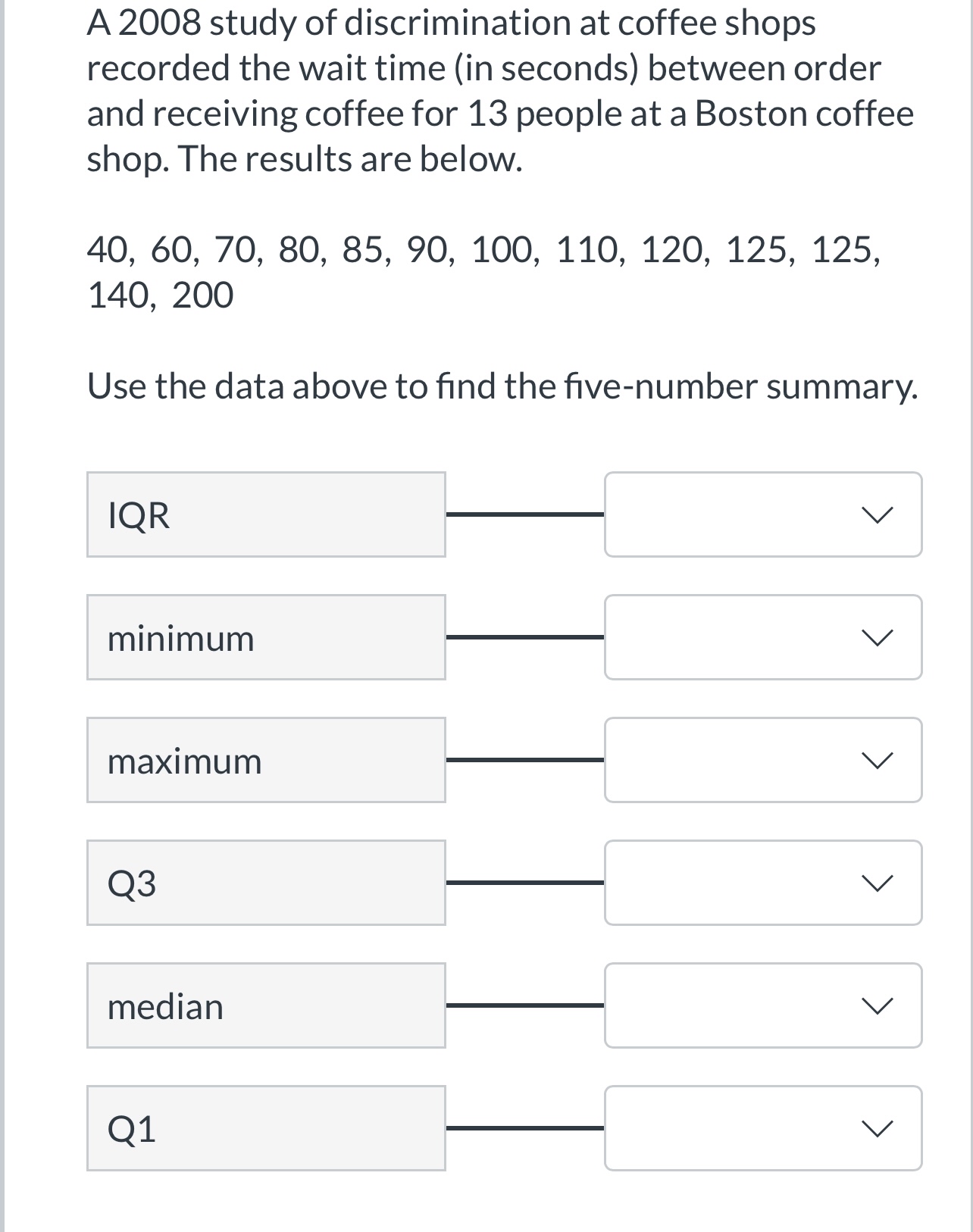Open the dropdown matching Q1
This screenshot has width=973, height=1232.
pyautogui.click(x=763, y=1128)
